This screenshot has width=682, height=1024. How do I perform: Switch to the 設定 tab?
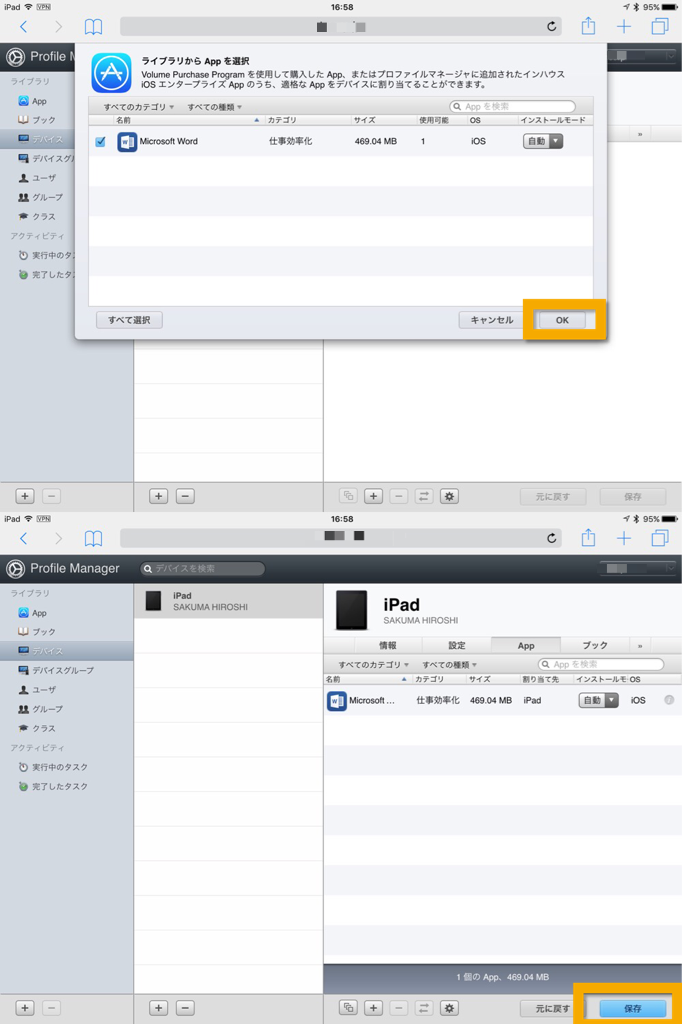click(457, 645)
